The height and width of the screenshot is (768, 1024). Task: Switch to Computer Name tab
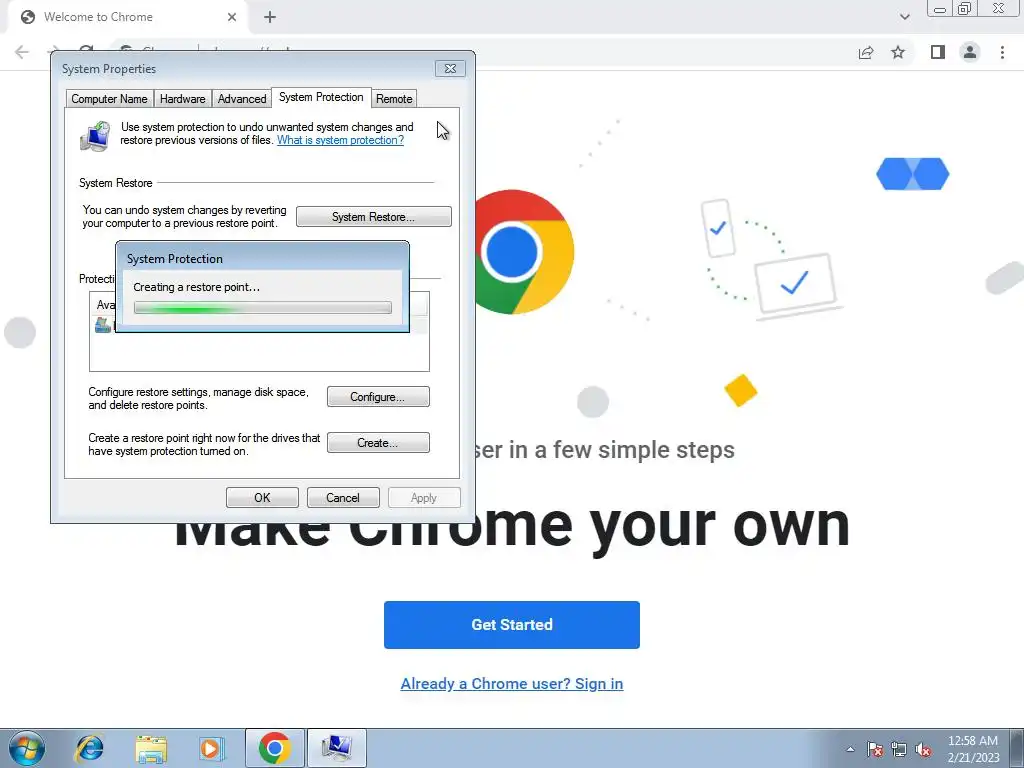point(109,99)
